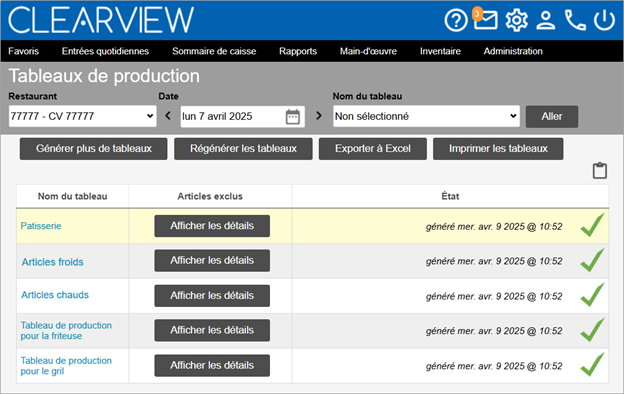Show details for the friteuse table
Image resolution: width=624 pixels, height=394 pixels.
(212, 330)
